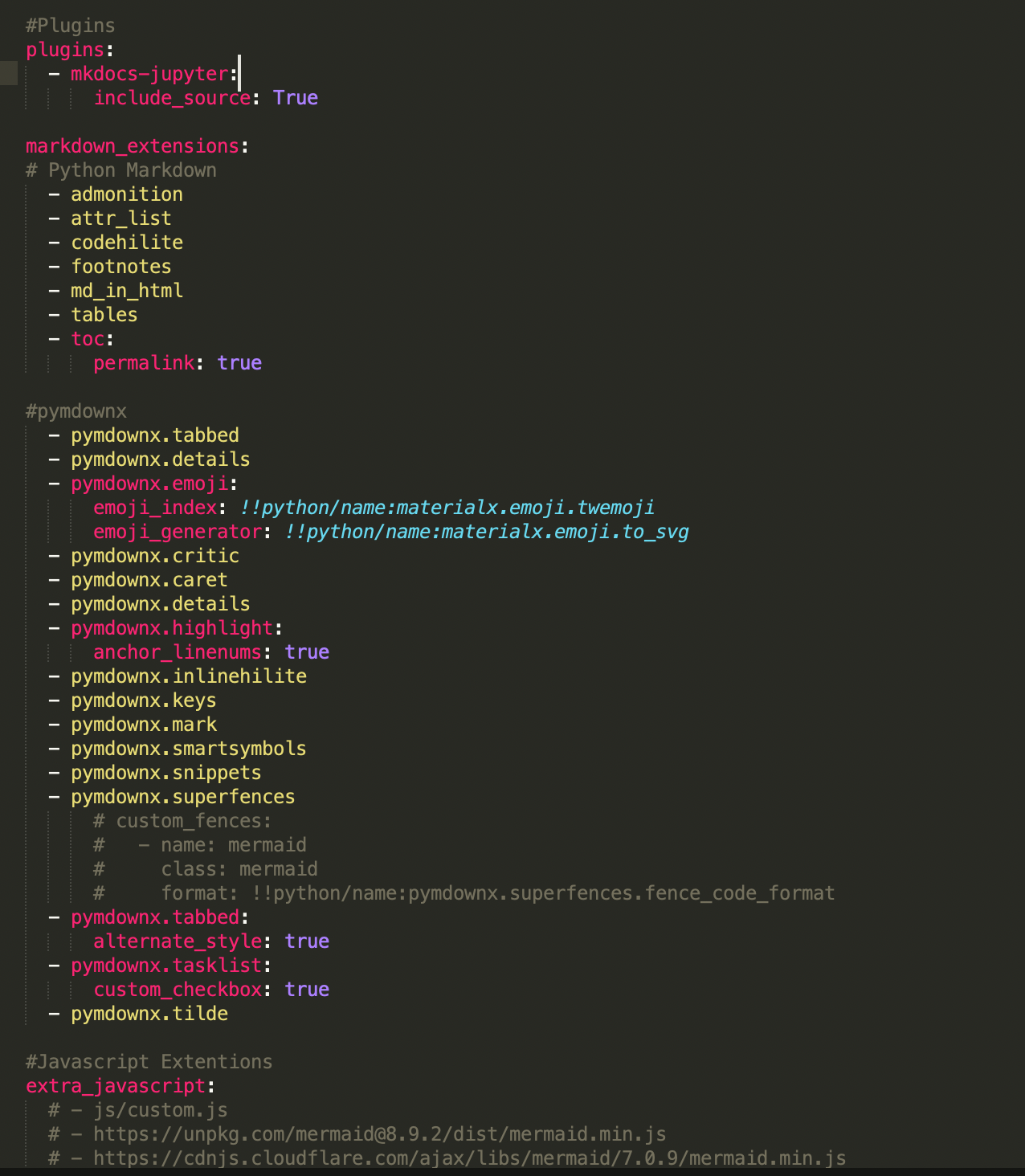1025x1176 pixels.
Task: Click the '# Python Markdown' comment
Action: click(x=121, y=170)
